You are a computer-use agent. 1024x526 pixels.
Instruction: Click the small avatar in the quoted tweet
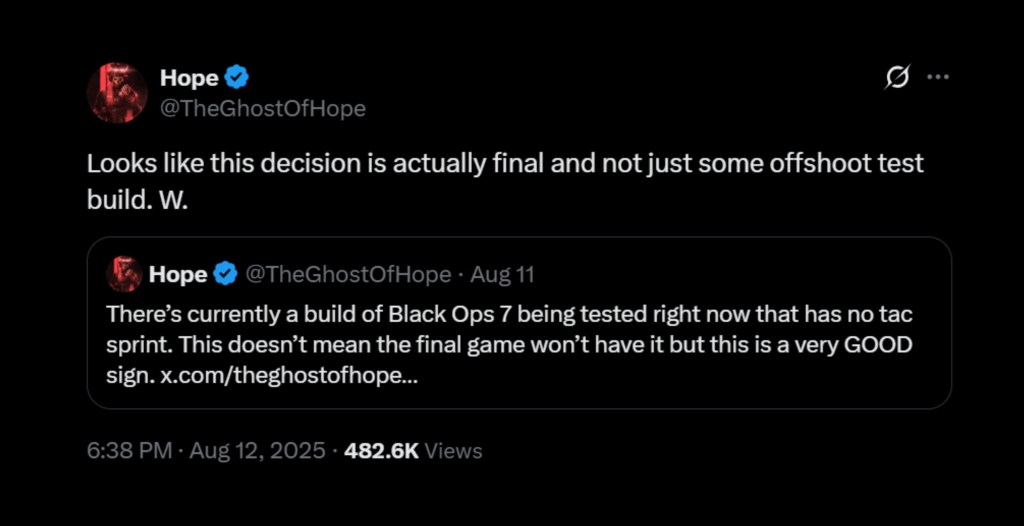(x=124, y=273)
